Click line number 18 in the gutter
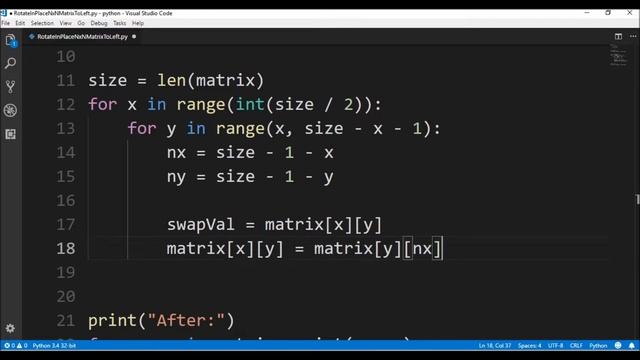Screen dimensions: 640x360 66,249
